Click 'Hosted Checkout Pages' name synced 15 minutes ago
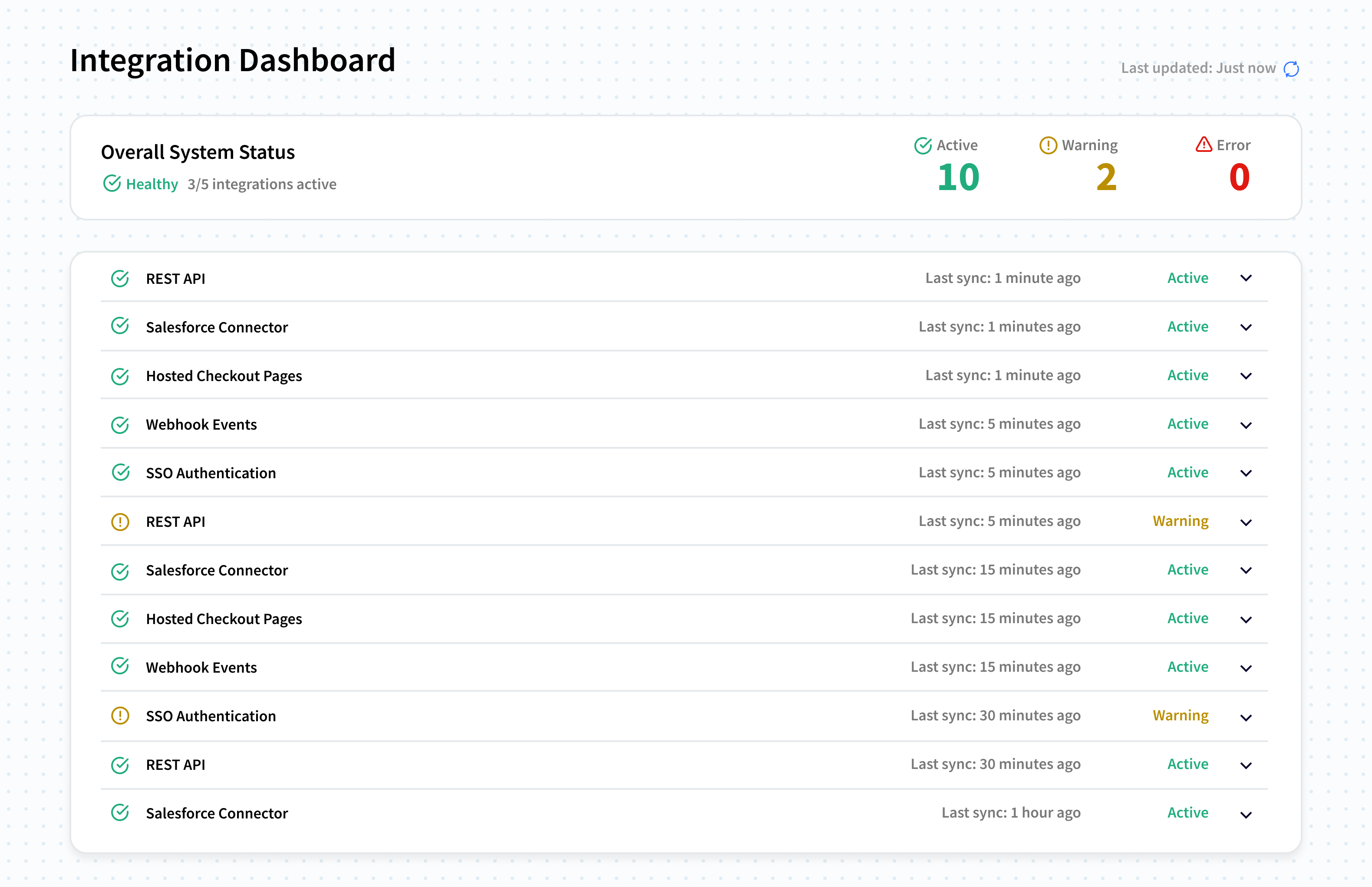 [224, 619]
